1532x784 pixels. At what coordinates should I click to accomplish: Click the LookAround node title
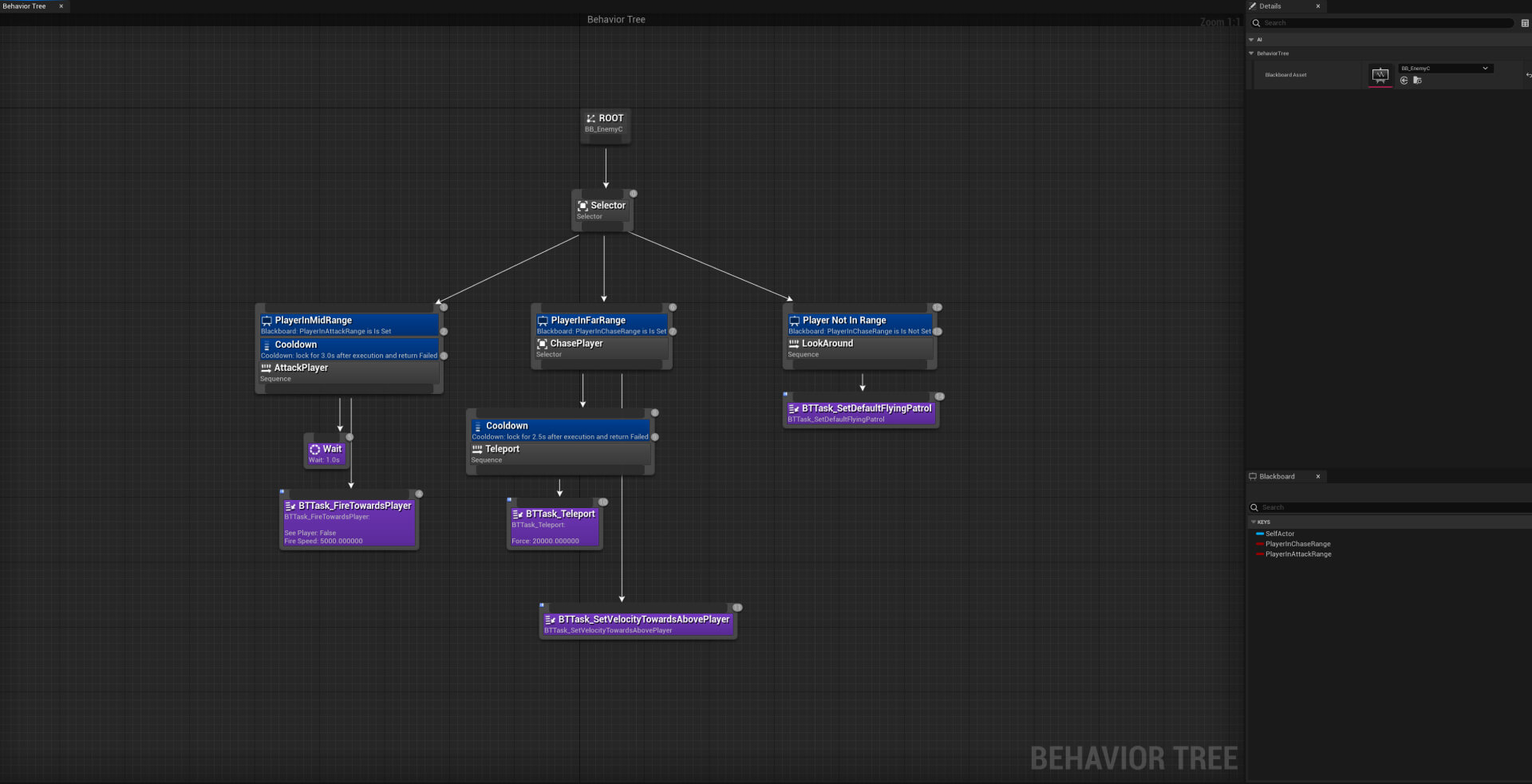(827, 344)
